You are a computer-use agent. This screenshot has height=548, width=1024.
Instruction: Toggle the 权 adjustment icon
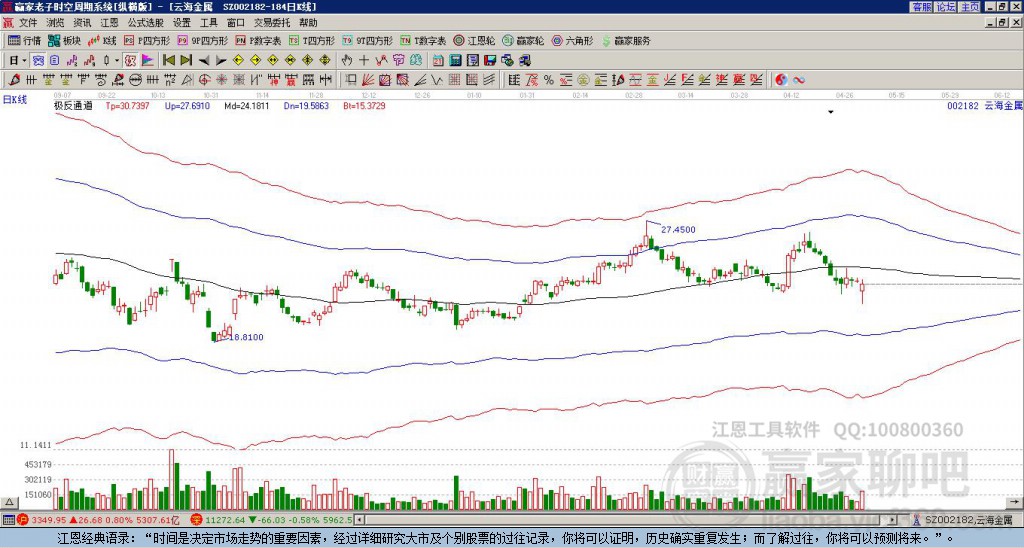130,61
